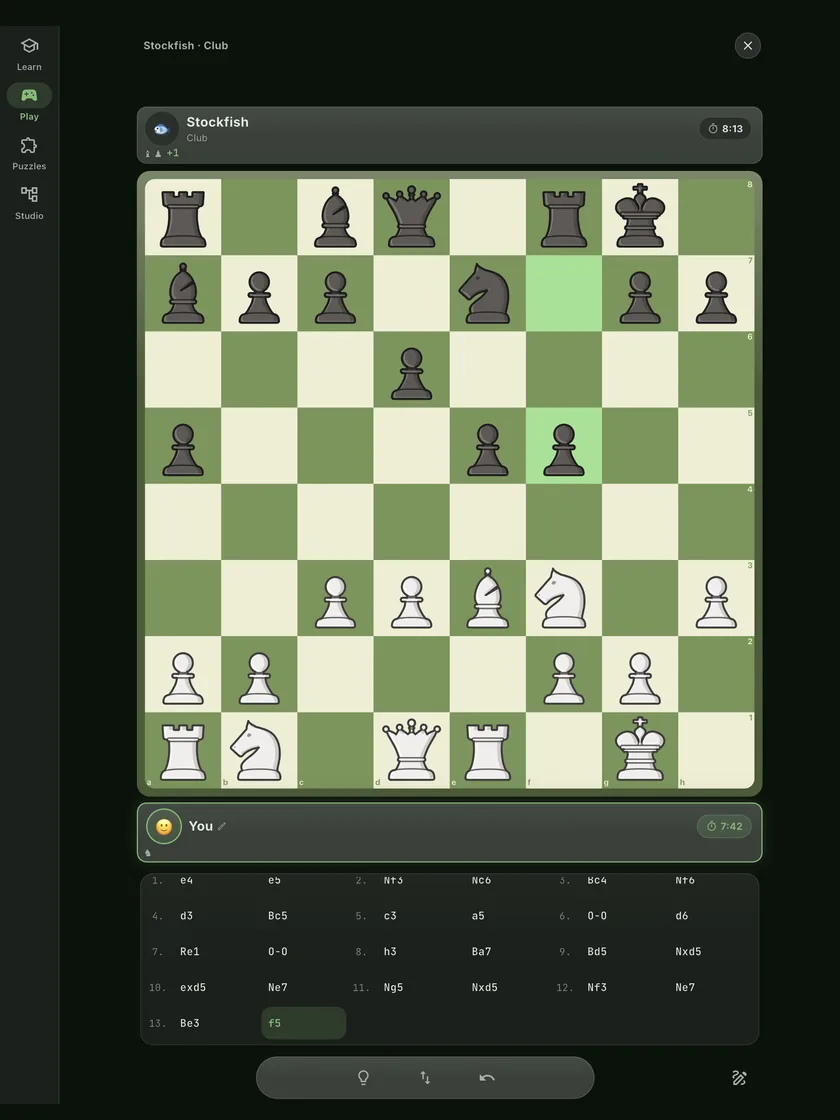Viewport: 840px width, 1120px height.
Task: Open the annotate pencil icon at bottom right
Action: (739, 1078)
